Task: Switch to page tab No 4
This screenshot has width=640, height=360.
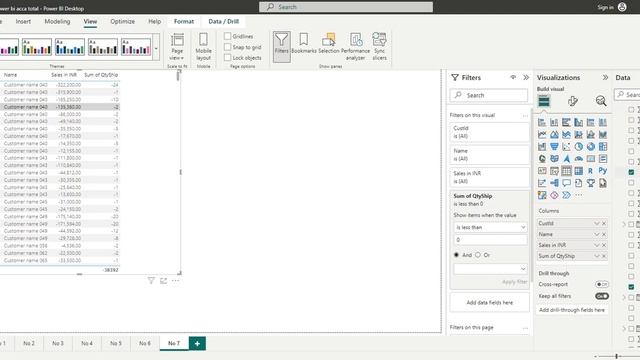Action: (87, 344)
